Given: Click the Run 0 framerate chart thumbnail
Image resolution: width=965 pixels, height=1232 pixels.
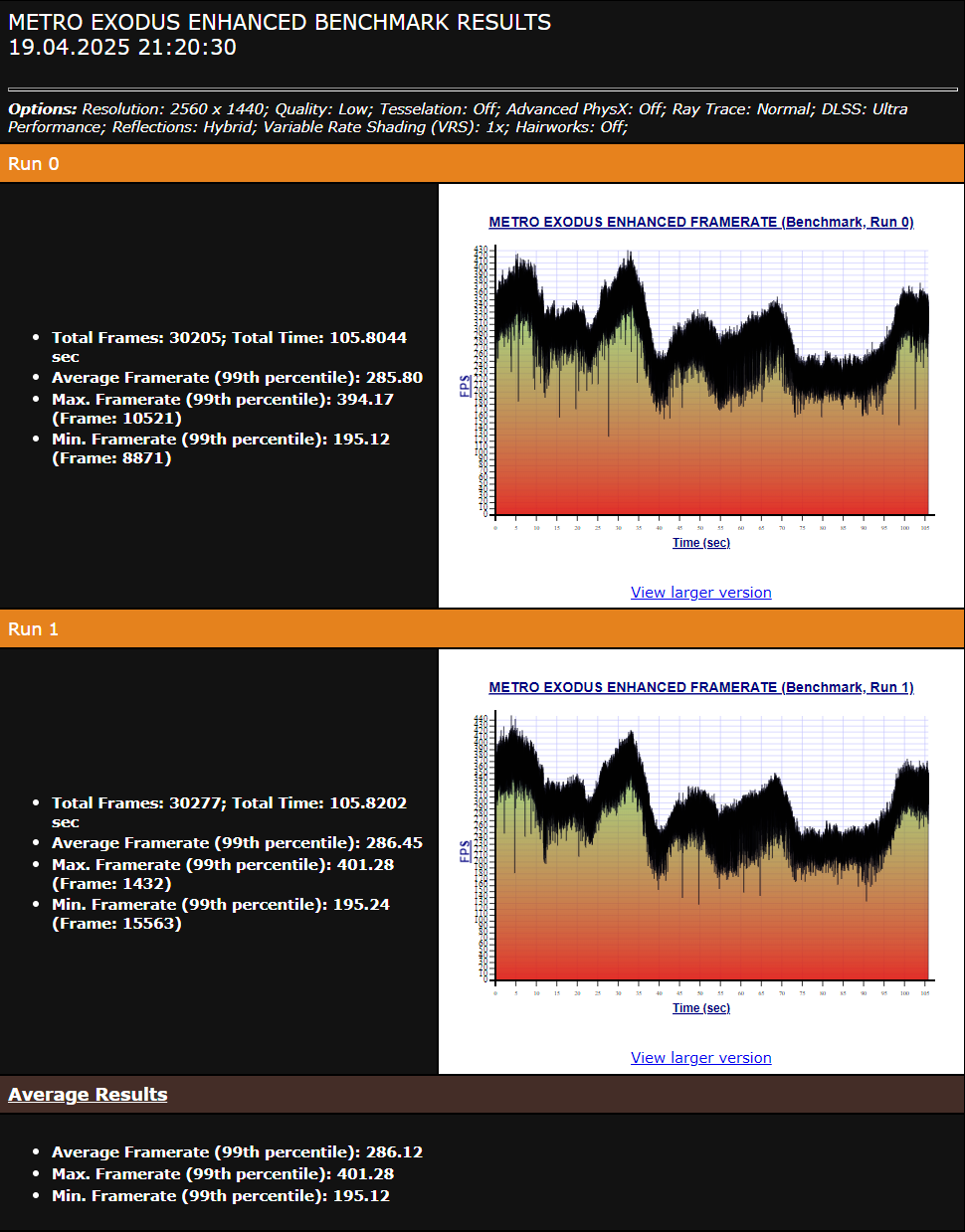Looking at the screenshot, I should [x=700, y=383].
